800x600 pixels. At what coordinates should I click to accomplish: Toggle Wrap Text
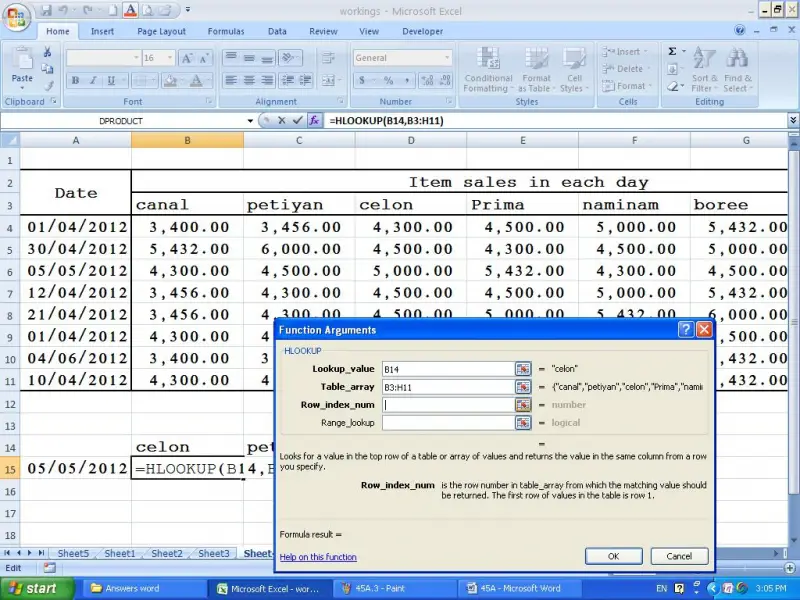(x=329, y=58)
